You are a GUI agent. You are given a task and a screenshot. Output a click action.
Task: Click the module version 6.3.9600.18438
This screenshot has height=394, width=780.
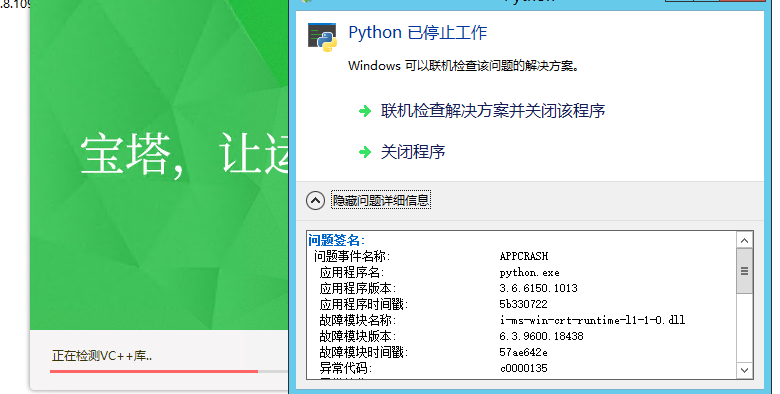pos(541,336)
